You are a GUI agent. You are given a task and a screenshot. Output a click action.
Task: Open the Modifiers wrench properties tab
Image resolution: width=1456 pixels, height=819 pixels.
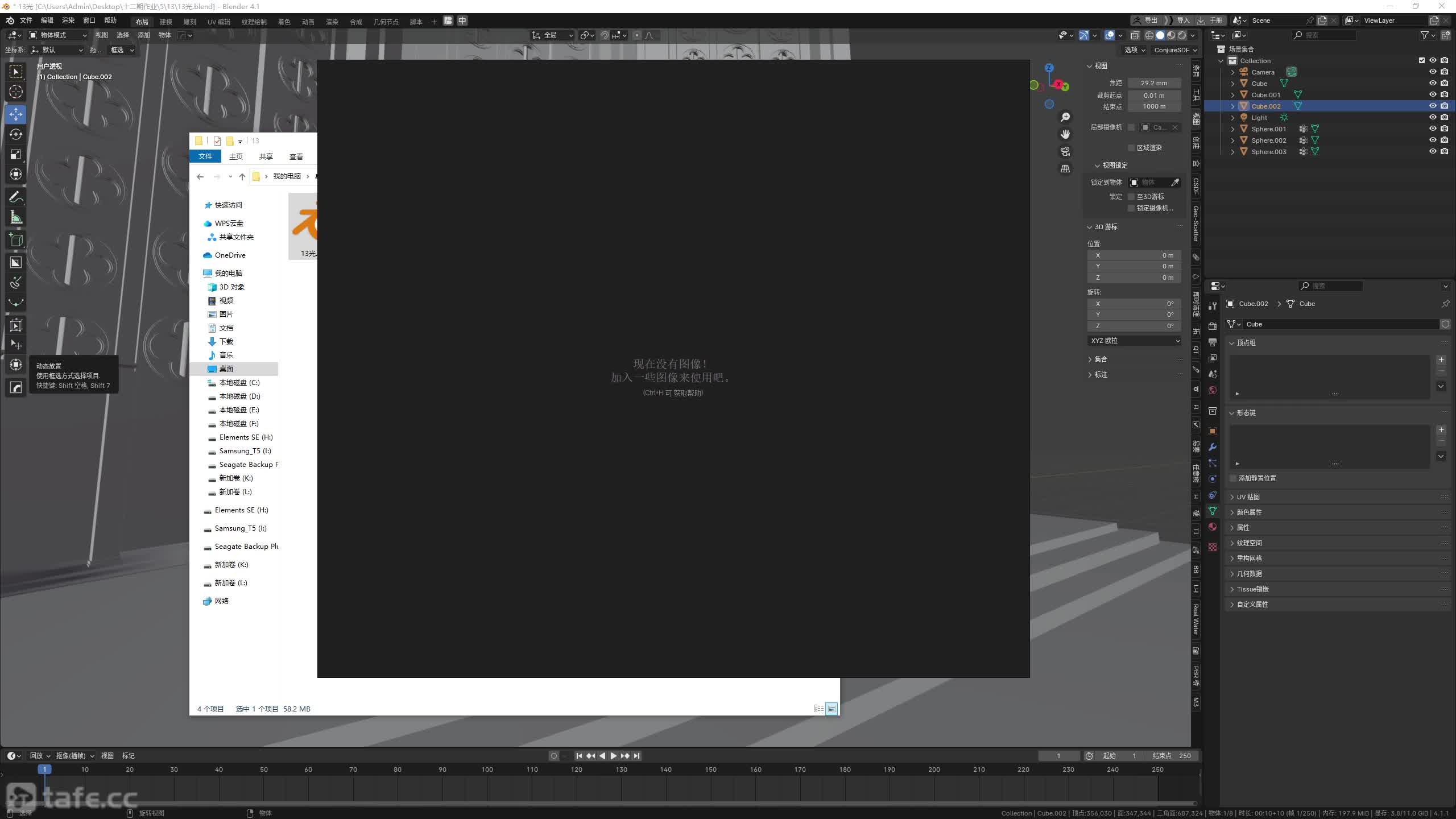point(1213,447)
